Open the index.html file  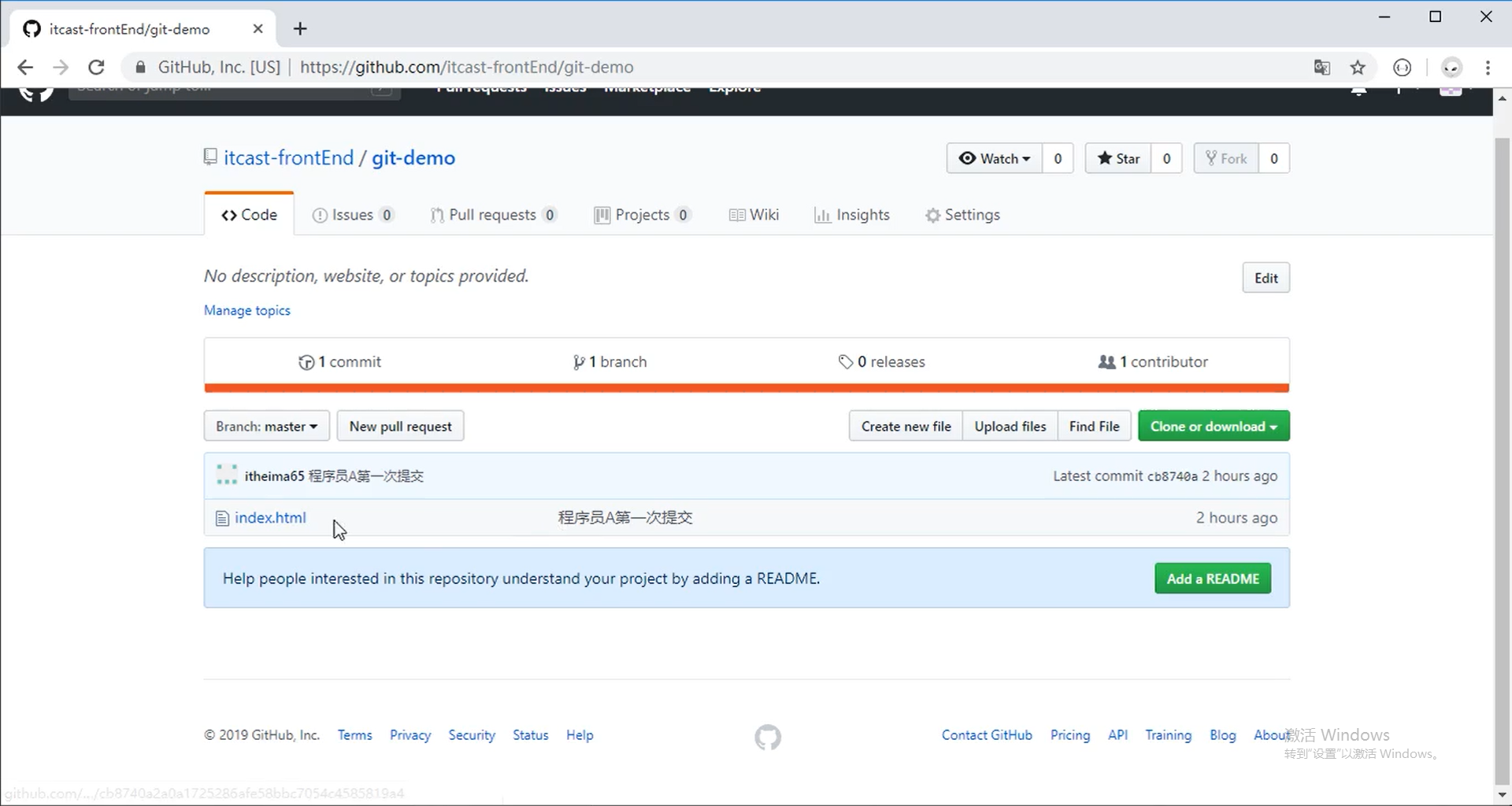pos(270,517)
